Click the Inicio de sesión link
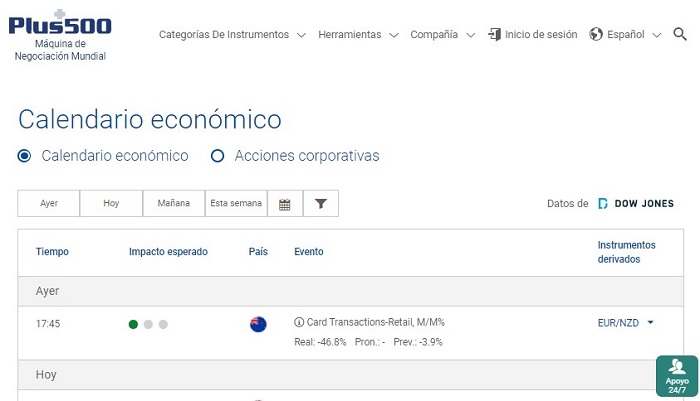The height and width of the screenshot is (401, 700). (x=541, y=34)
